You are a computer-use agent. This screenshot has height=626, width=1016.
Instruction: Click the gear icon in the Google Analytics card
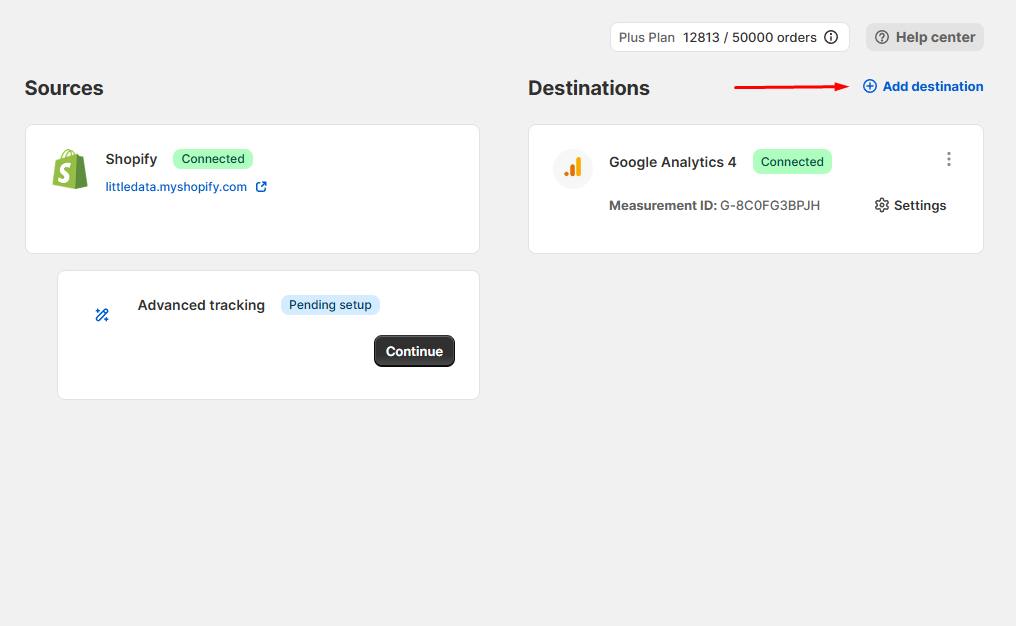coord(881,205)
